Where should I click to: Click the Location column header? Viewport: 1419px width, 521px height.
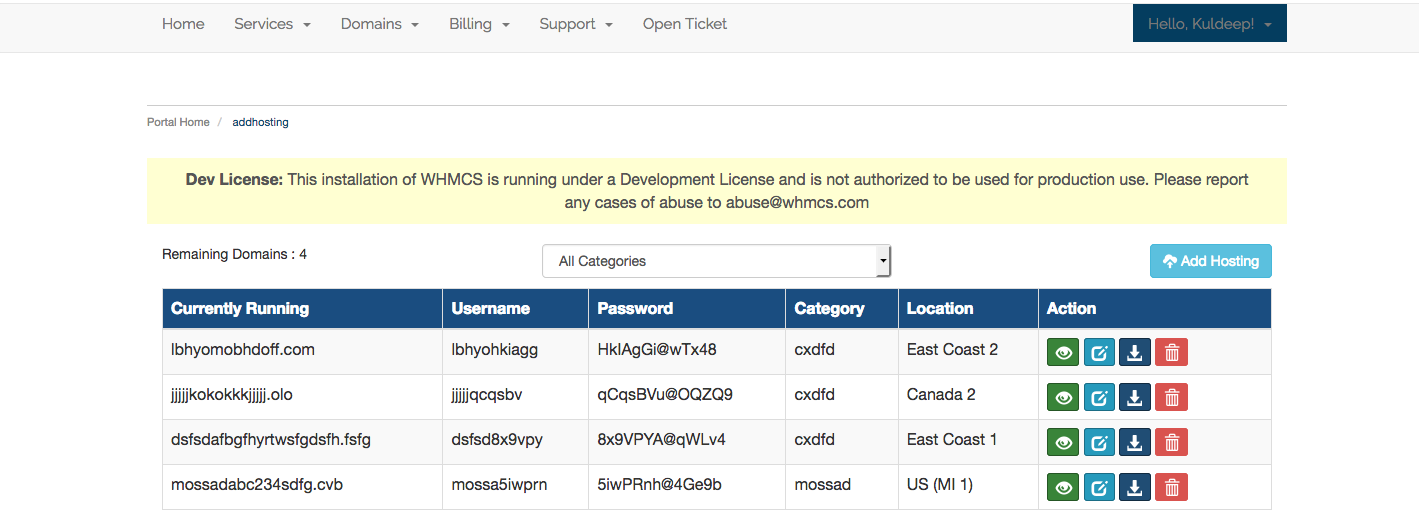[968, 308]
